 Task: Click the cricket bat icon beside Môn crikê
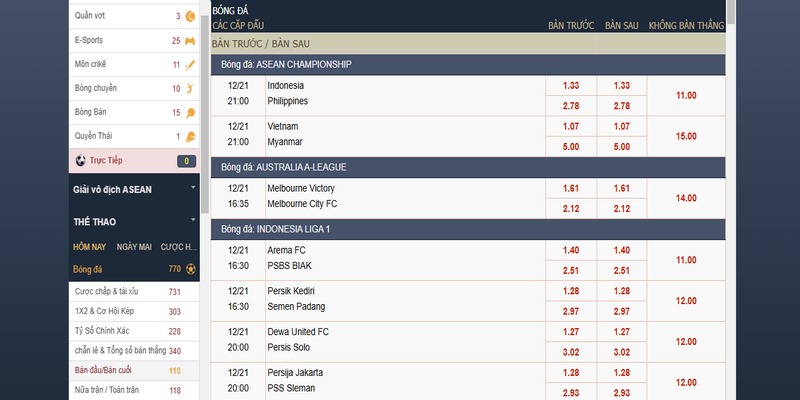coord(190,65)
